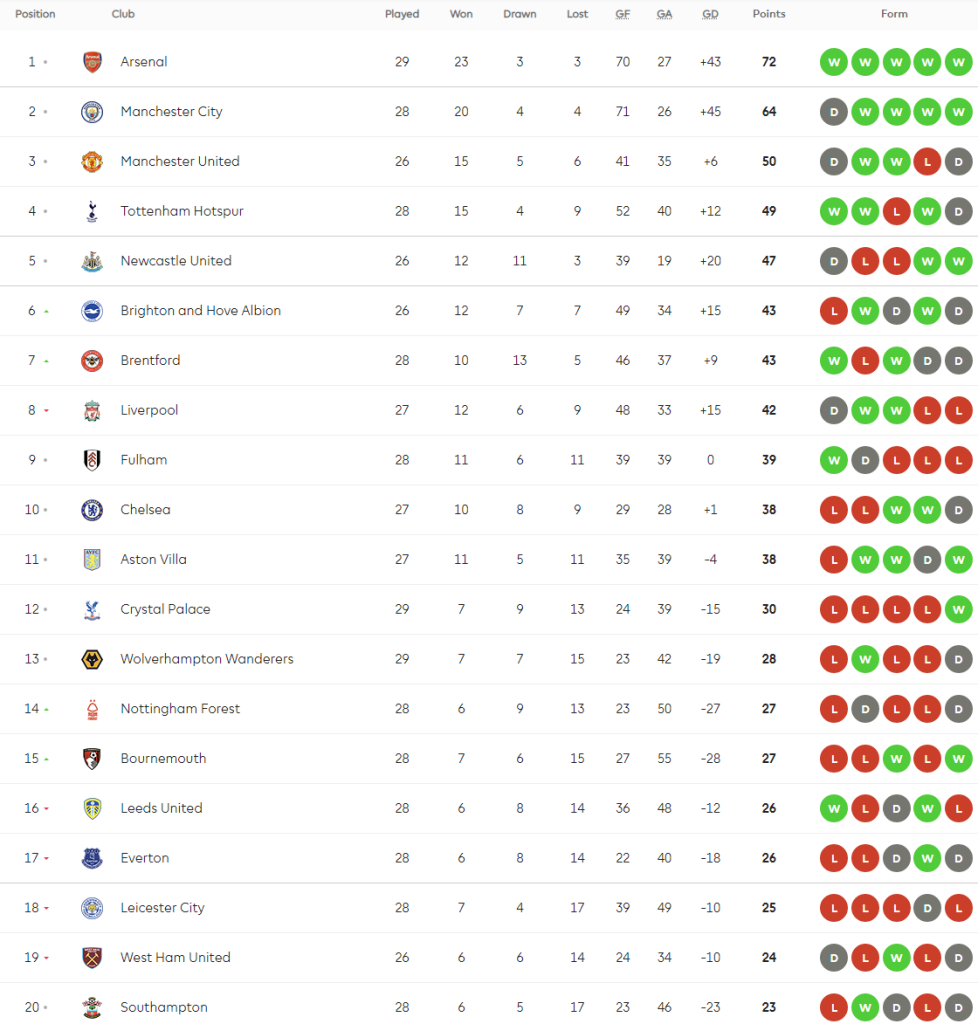This screenshot has height=1024, width=978.
Task: Click the Newcastle United crest icon
Action: [x=92, y=261]
